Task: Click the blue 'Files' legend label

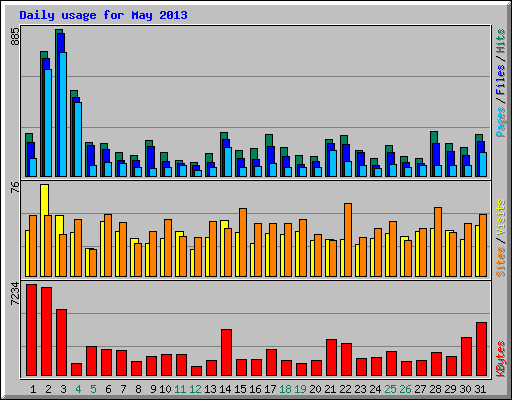Action: 501,80
